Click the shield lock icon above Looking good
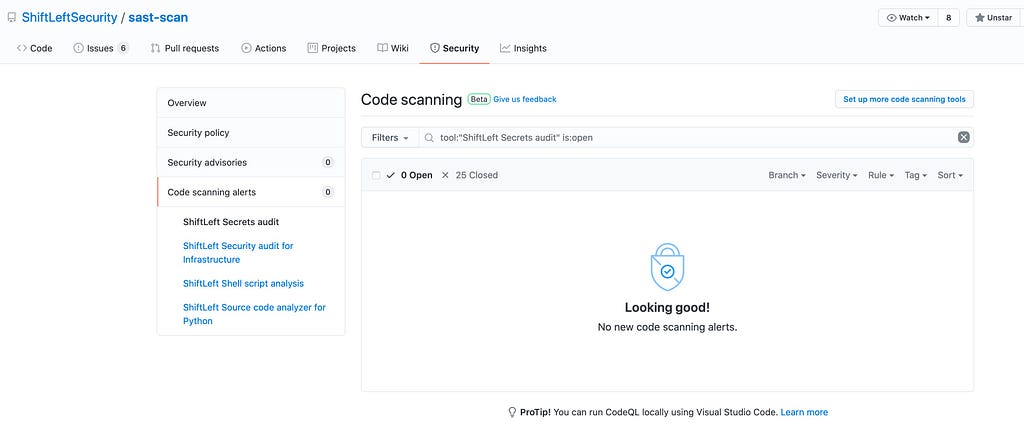This screenshot has height=438, width=1024. tap(667, 267)
